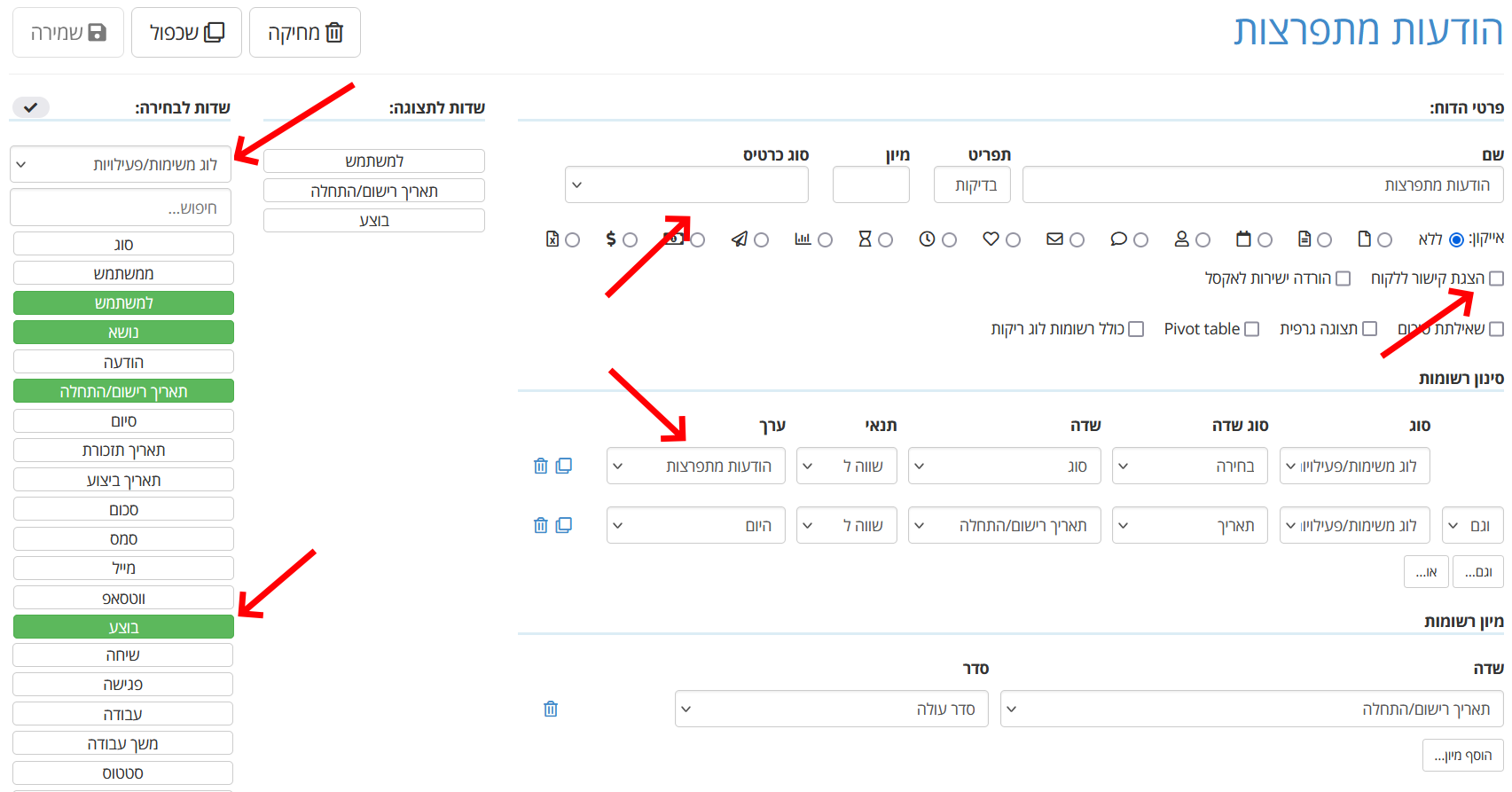Select the text document icon option

point(1324,240)
